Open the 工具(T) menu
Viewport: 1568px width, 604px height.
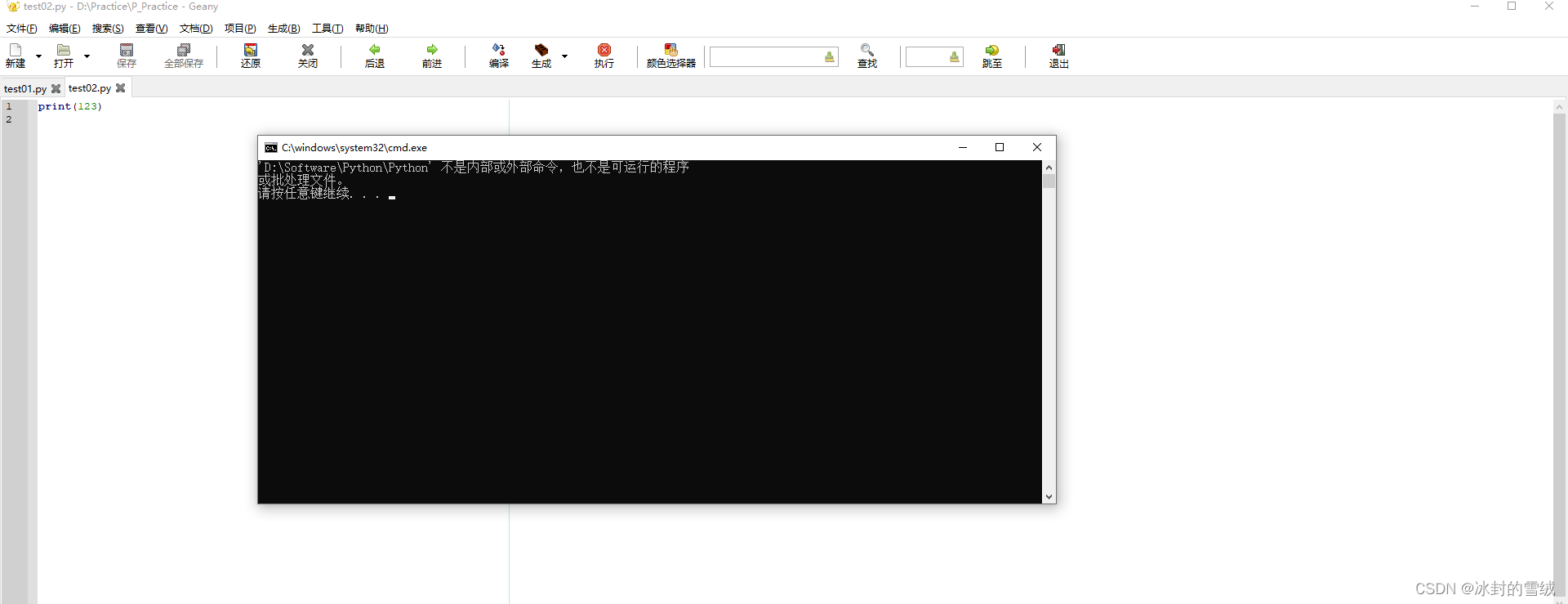pos(327,29)
